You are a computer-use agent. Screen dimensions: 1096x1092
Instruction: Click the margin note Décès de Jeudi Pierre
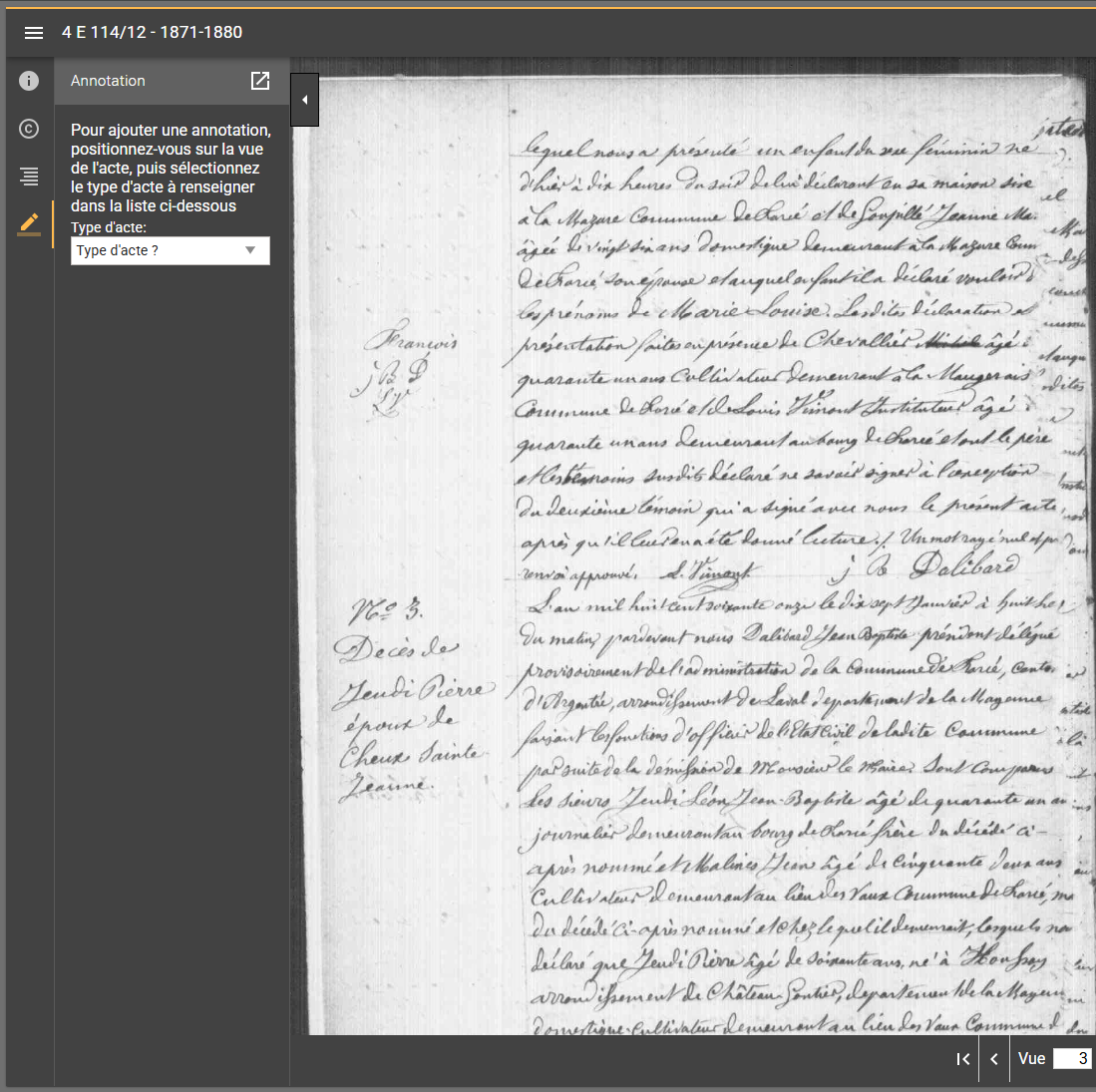tap(409, 698)
